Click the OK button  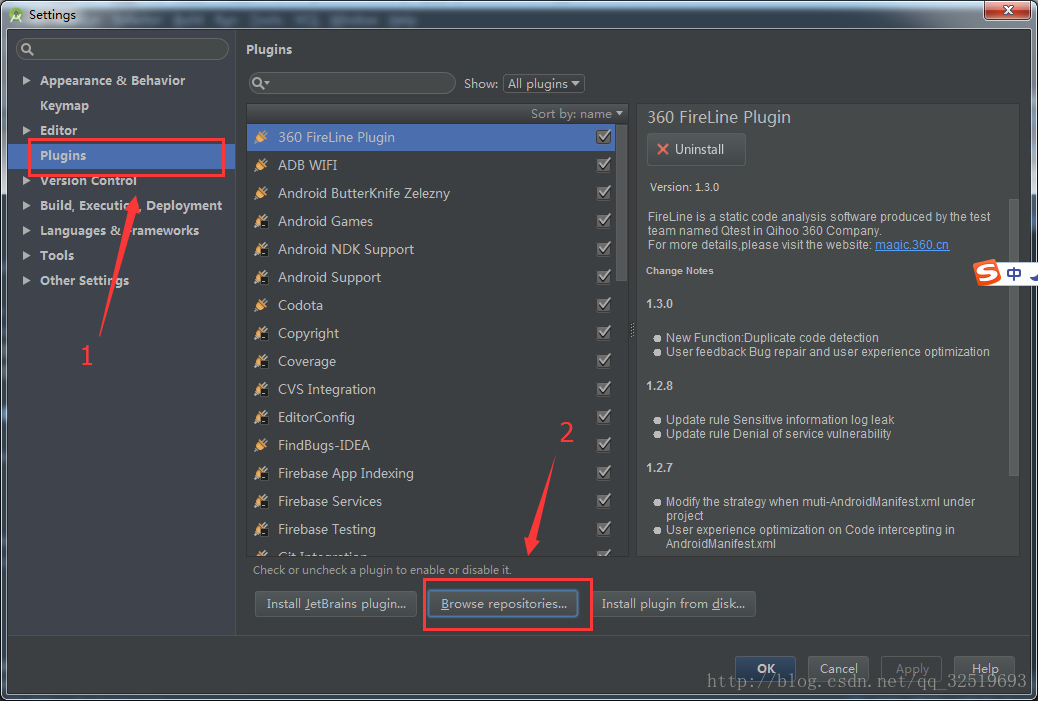pos(765,669)
